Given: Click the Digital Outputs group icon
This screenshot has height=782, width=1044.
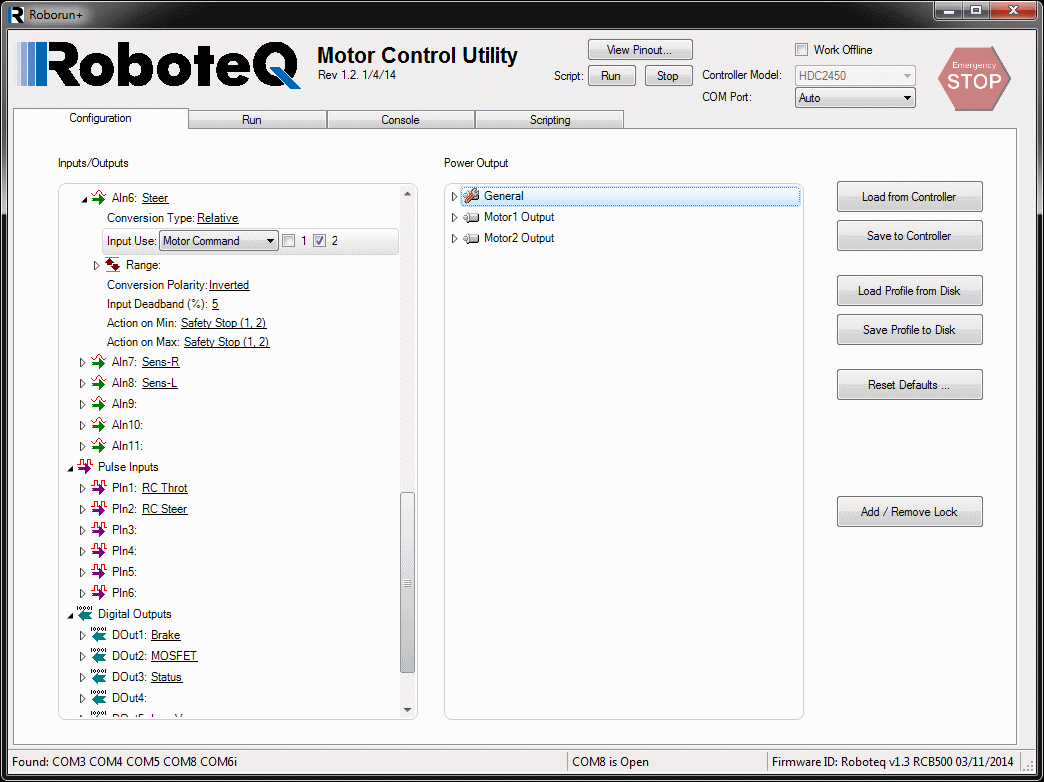Looking at the screenshot, I should point(85,614).
